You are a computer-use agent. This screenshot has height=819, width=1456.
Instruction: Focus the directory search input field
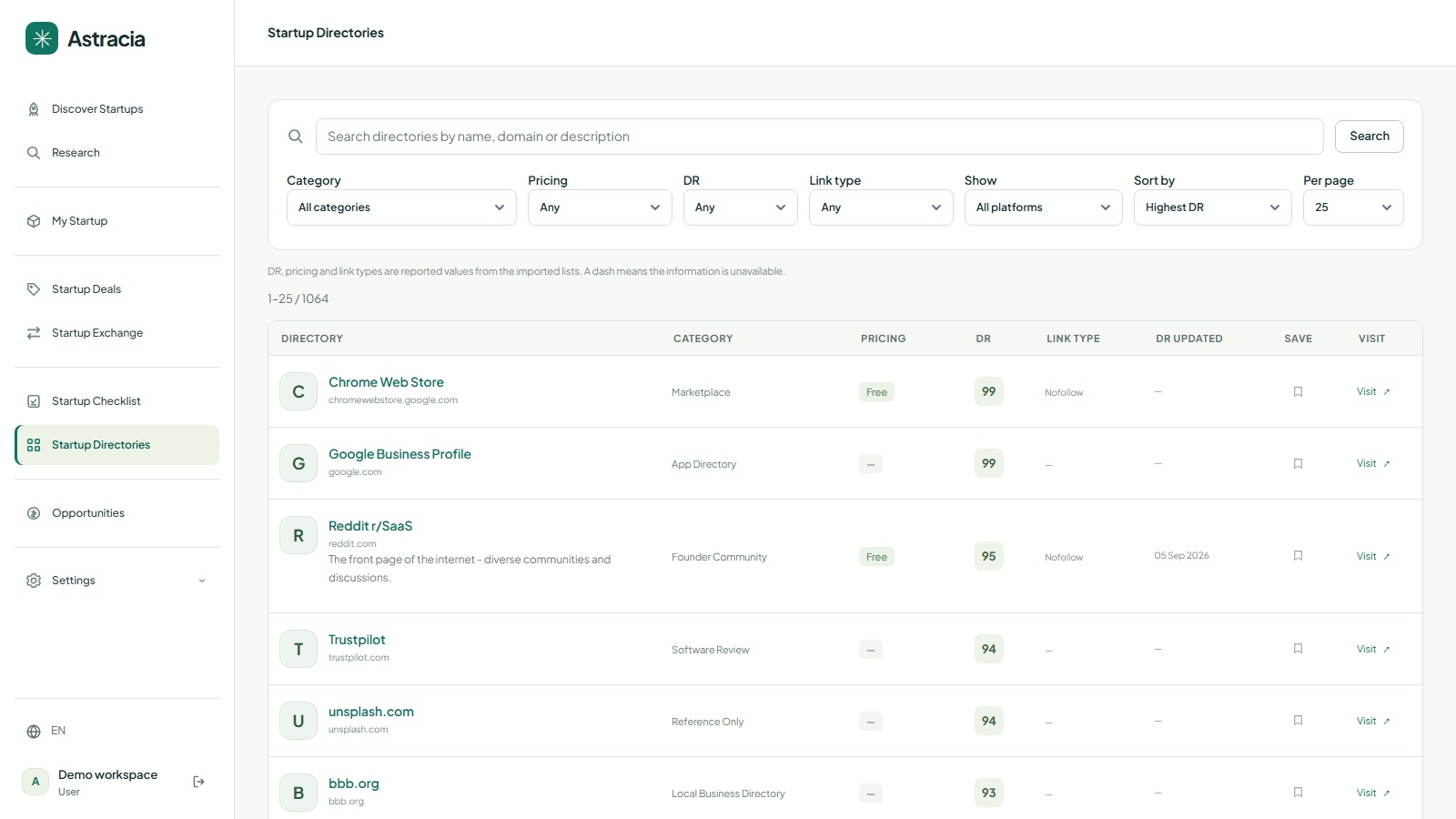(x=820, y=136)
